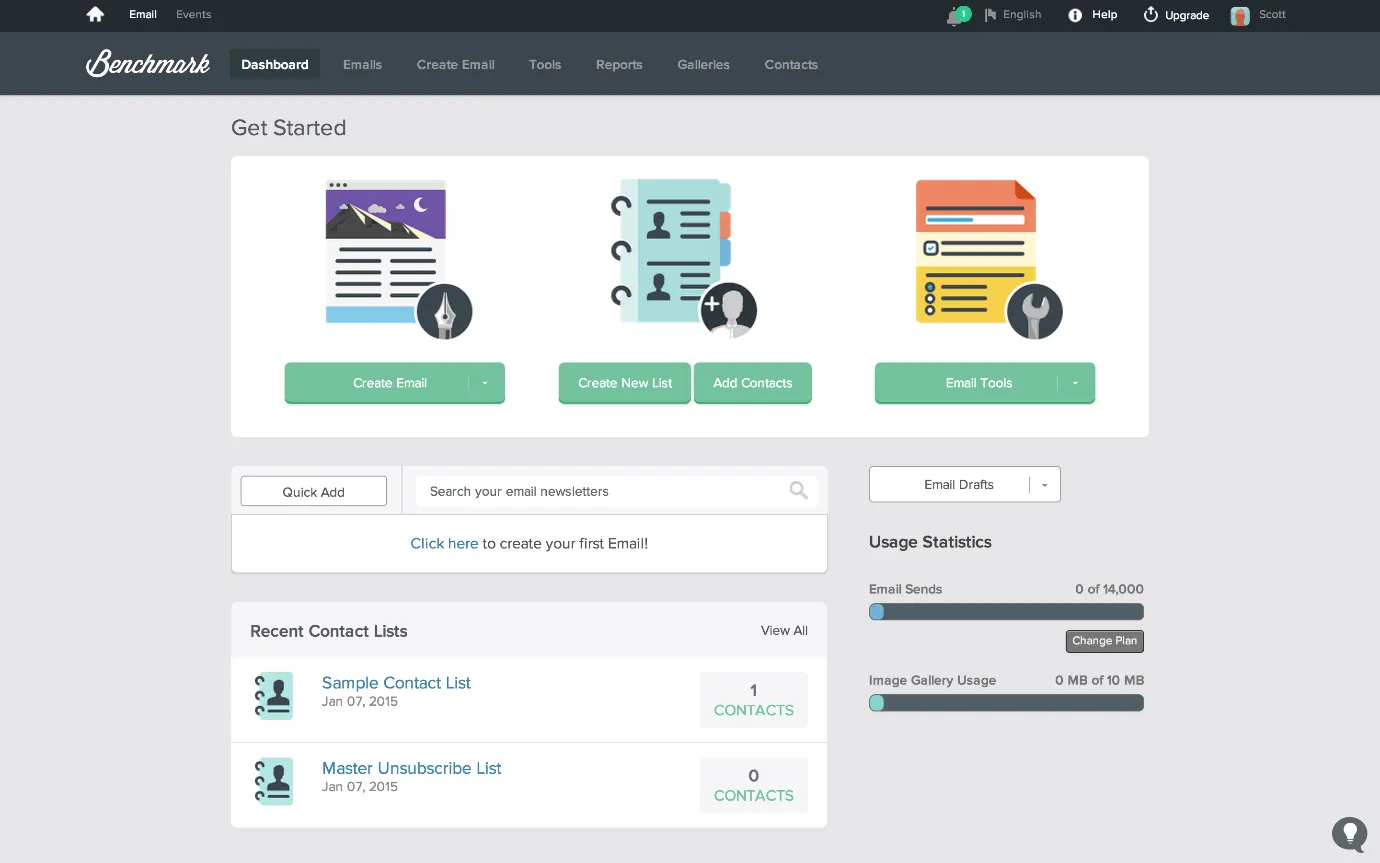Click the Email Sends progress bar

click(x=1006, y=612)
